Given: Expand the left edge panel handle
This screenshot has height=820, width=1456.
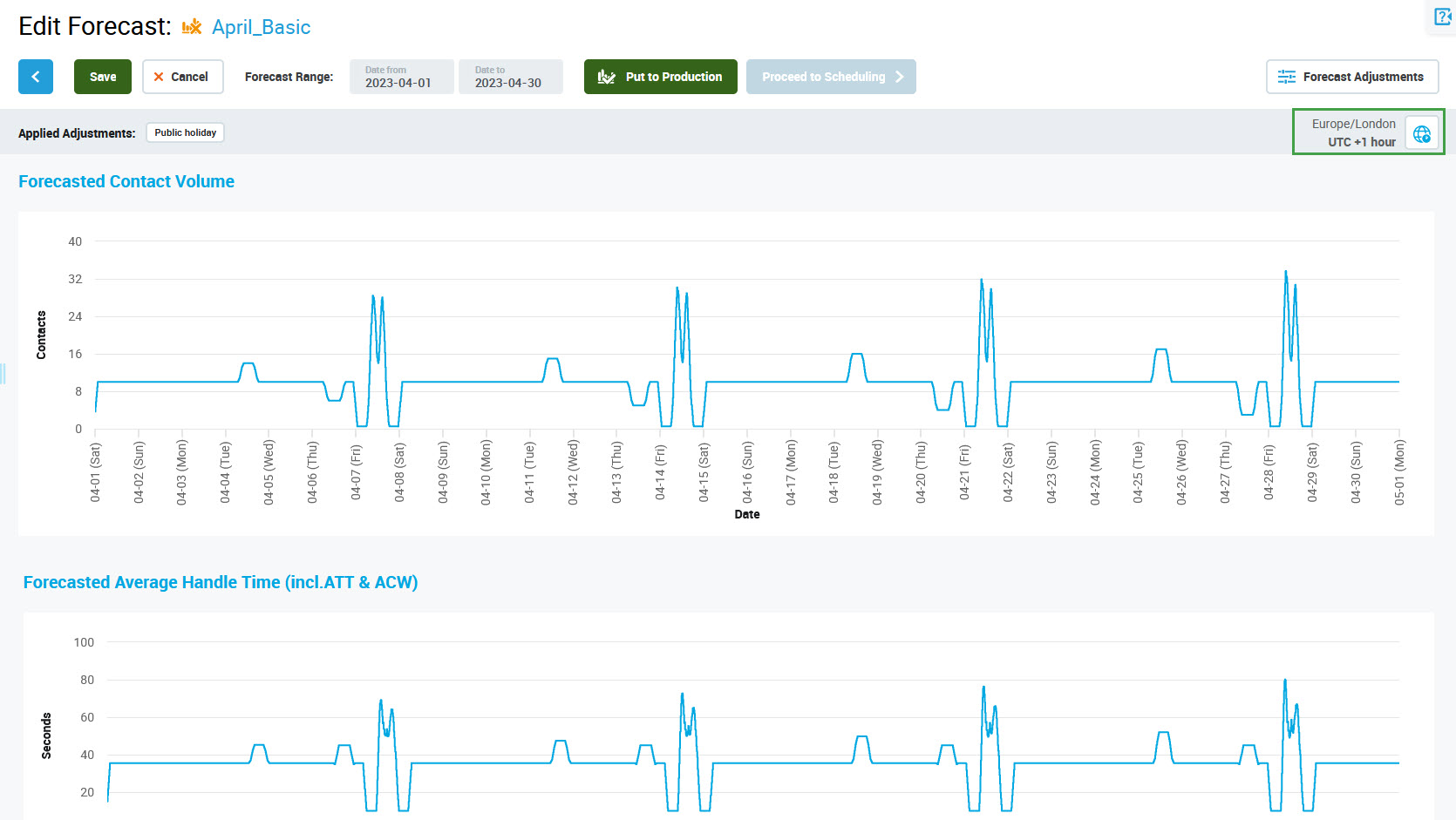Looking at the screenshot, I should [x=3, y=374].
